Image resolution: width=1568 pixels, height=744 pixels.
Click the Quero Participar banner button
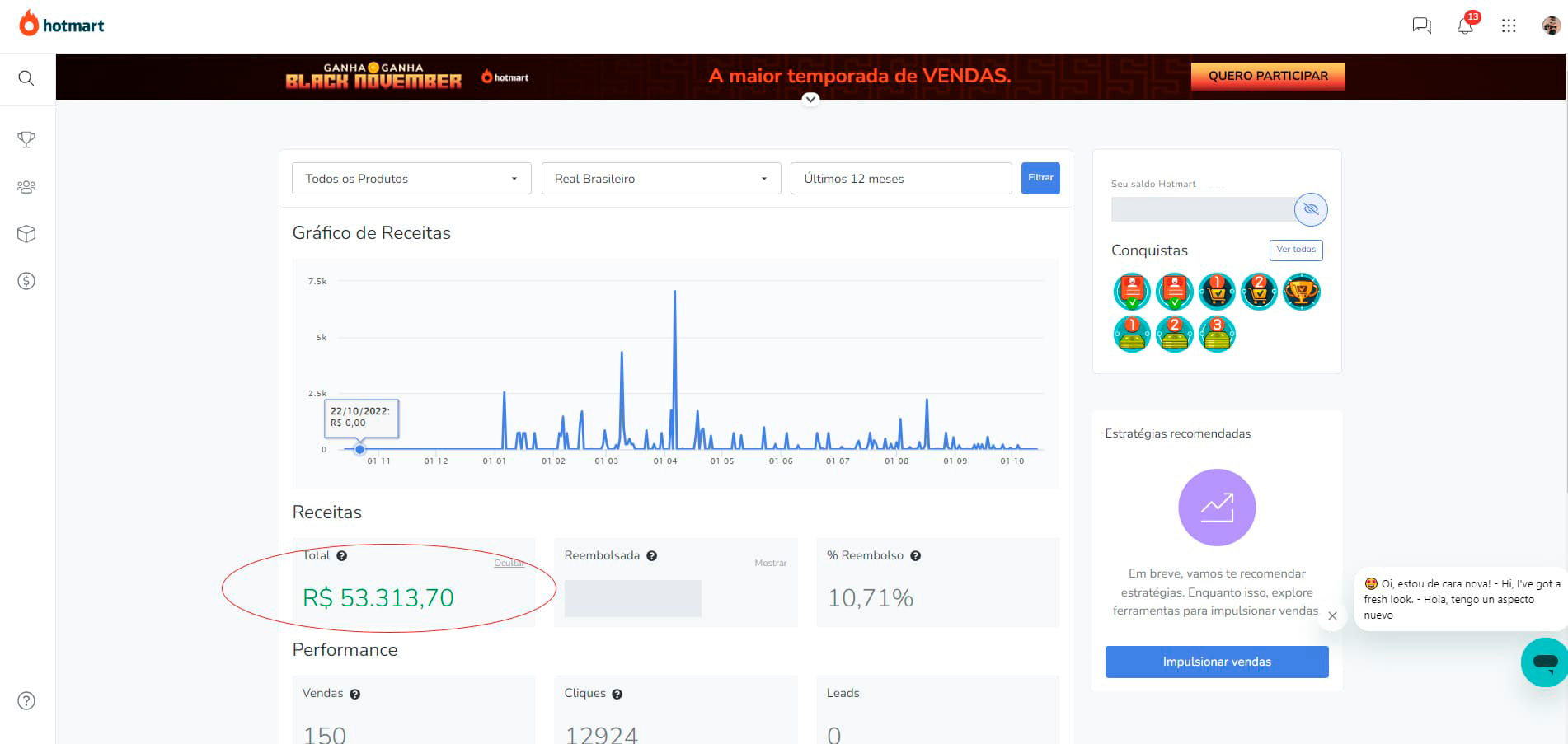coord(1267,76)
